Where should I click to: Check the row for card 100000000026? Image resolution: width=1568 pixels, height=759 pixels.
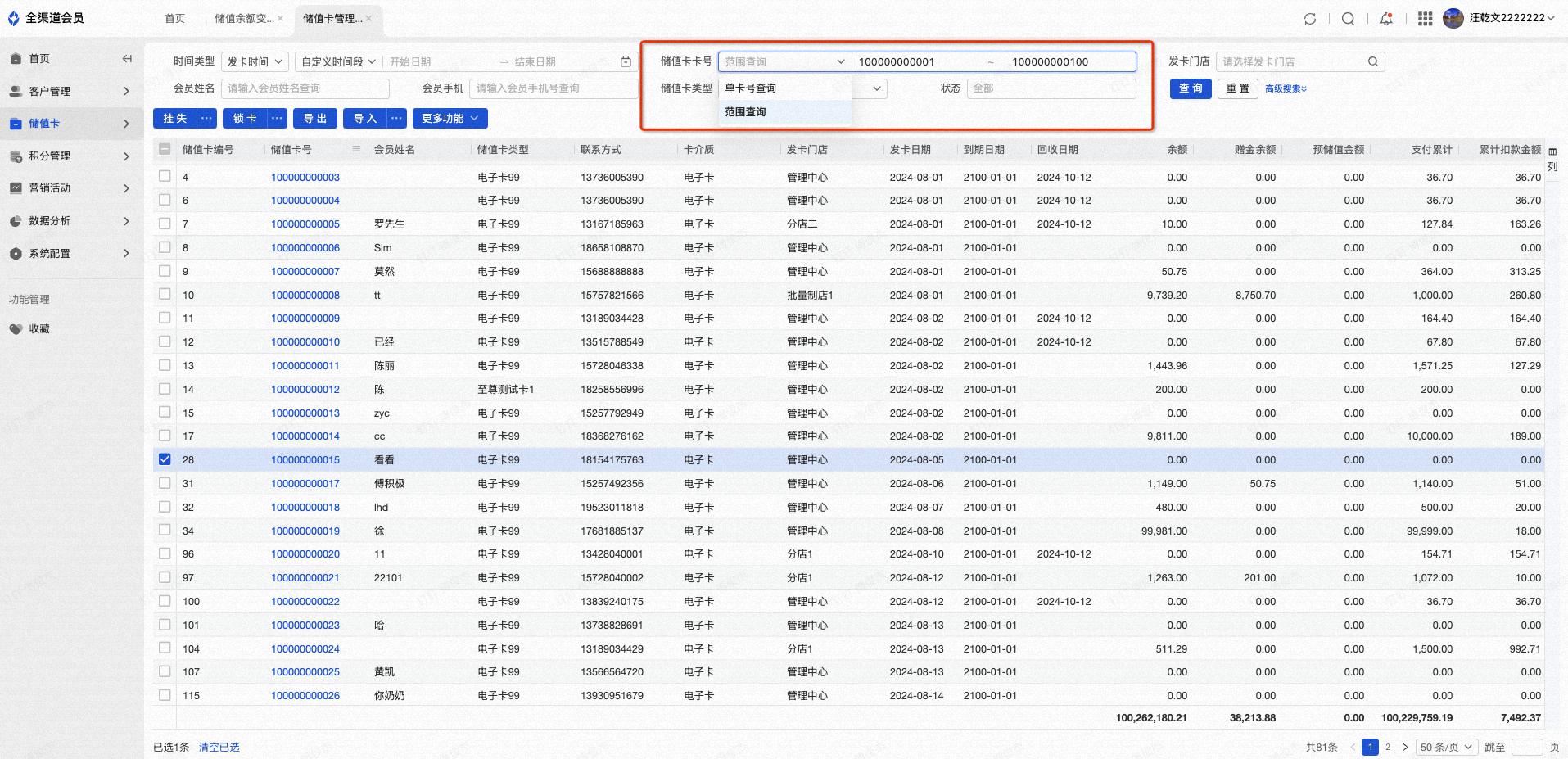tap(165, 695)
